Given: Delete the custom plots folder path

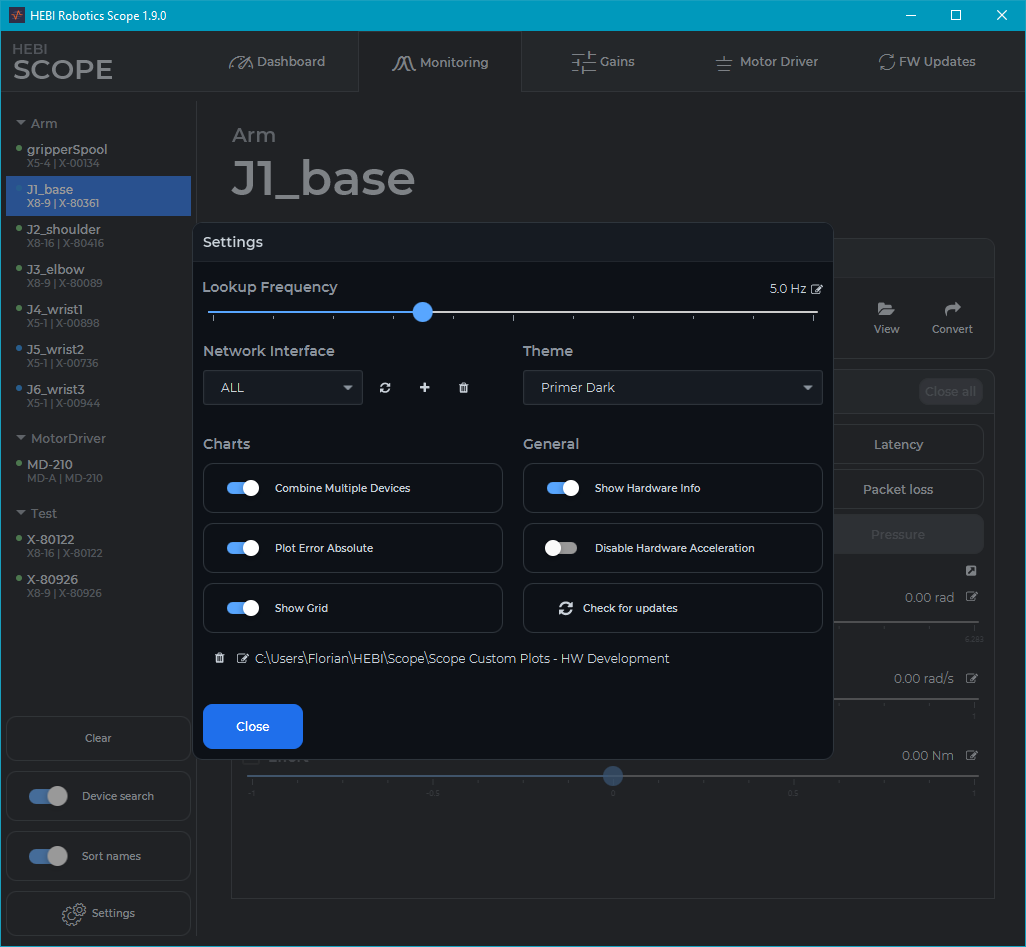Looking at the screenshot, I should (x=220, y=658).
